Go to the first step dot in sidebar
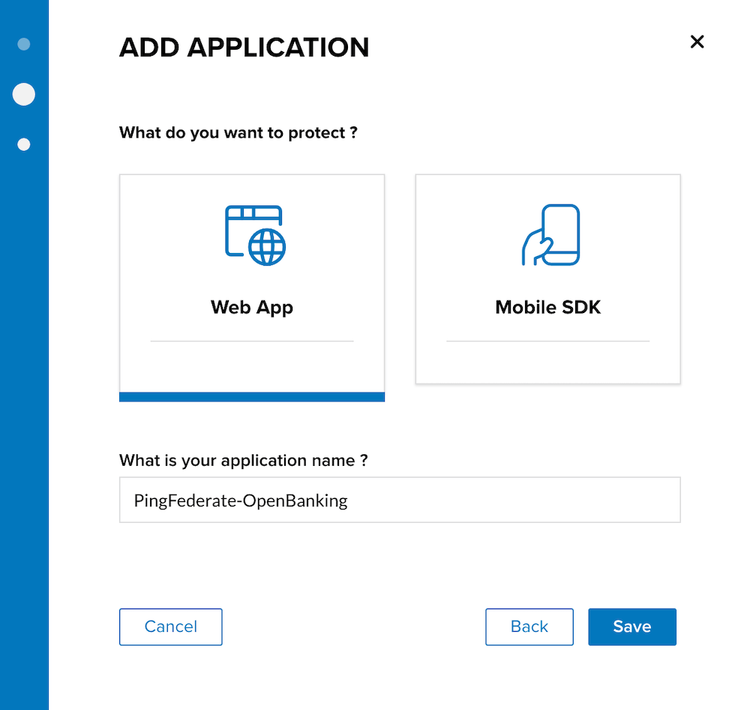 (x=24, y=44)
